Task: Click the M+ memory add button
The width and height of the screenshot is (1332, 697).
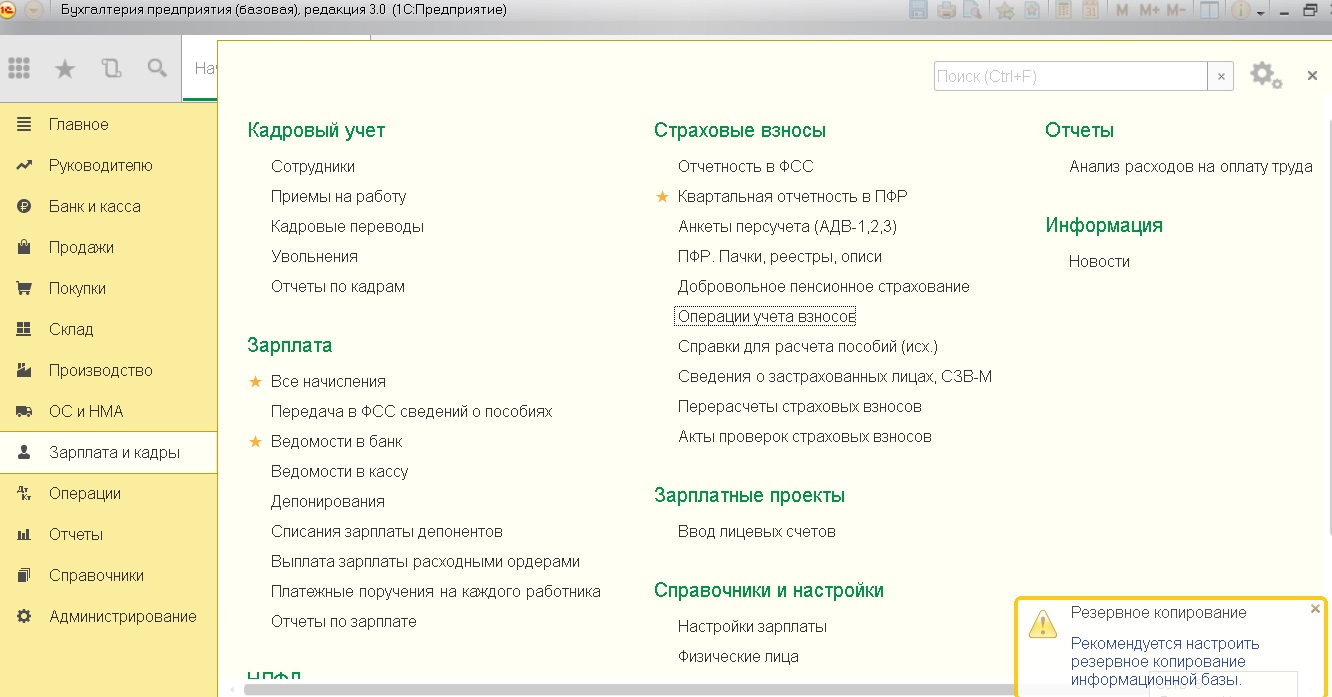Action: (x=1149, y=10)
